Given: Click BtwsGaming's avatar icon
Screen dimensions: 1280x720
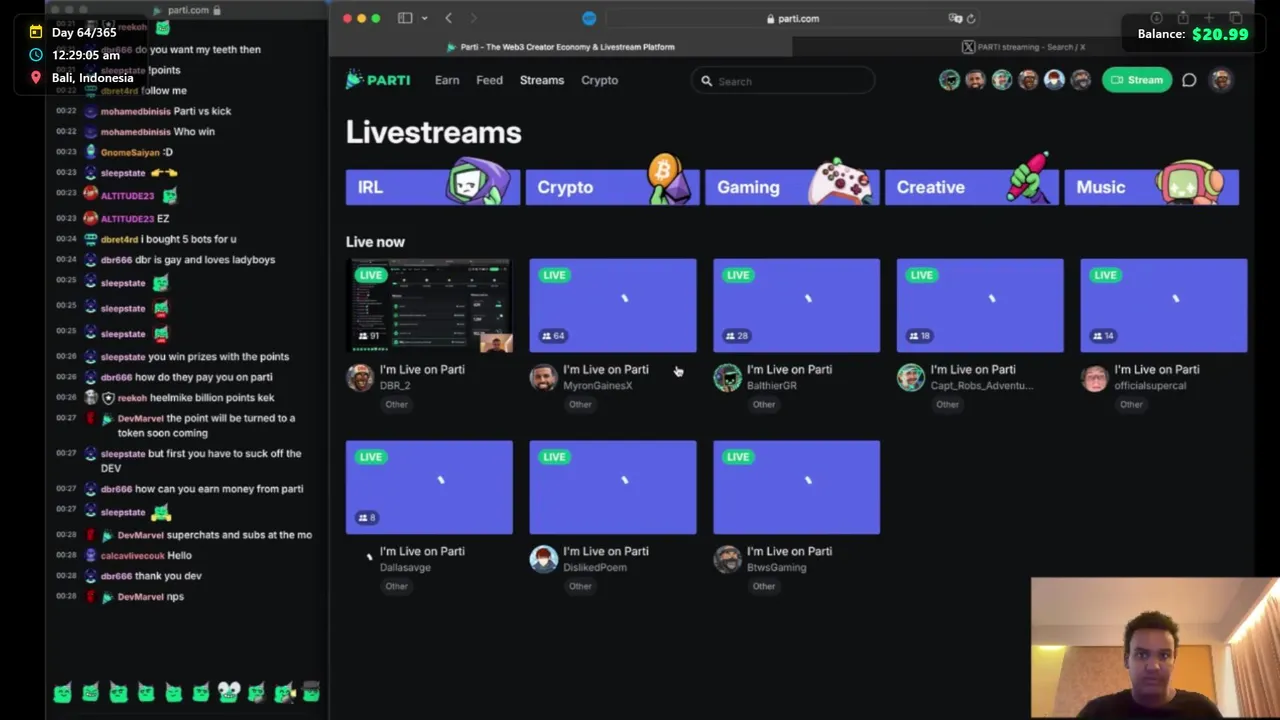Looking at the screenshot, I should pos(727,560).
